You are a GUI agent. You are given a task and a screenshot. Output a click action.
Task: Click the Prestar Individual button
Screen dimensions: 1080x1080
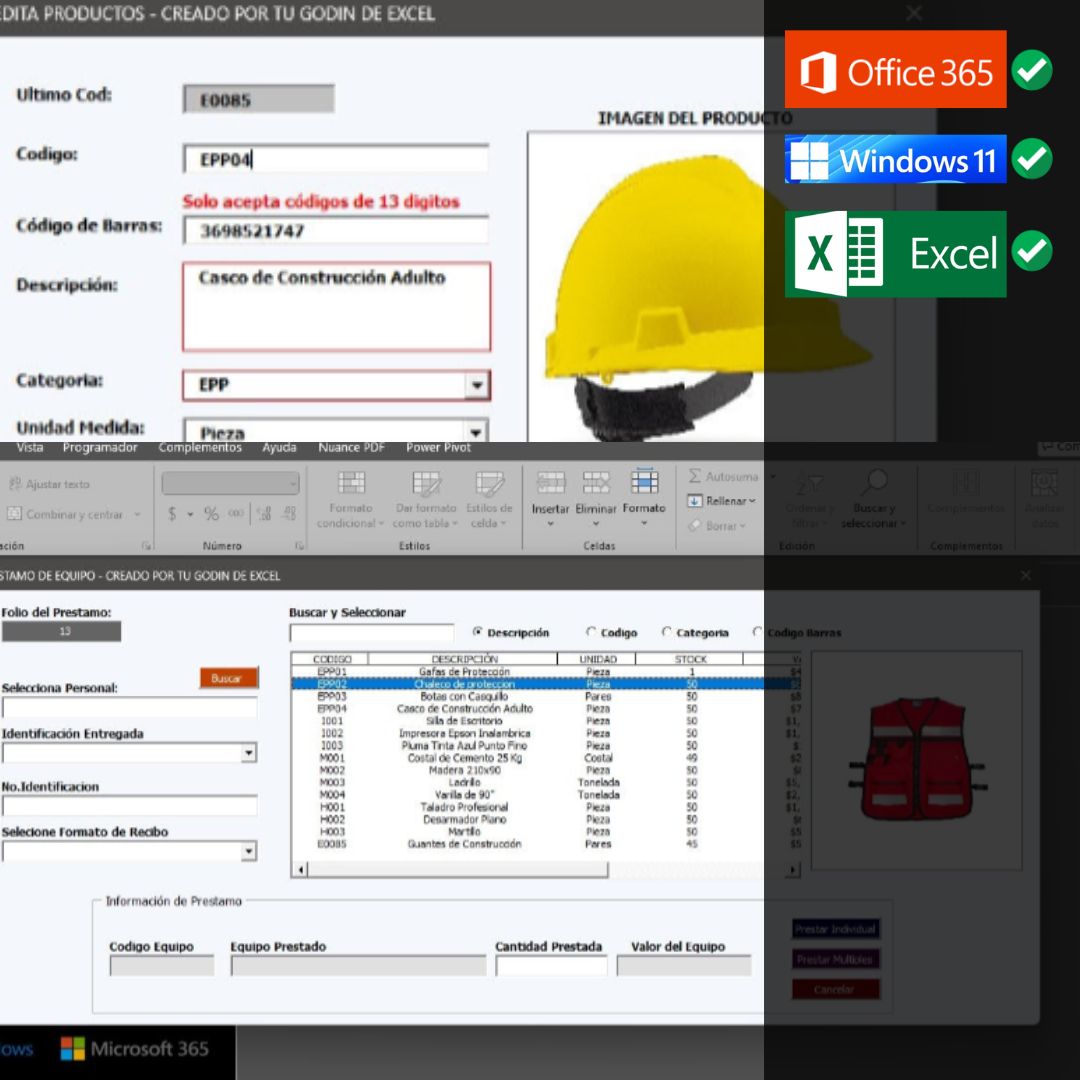point(835,929)
